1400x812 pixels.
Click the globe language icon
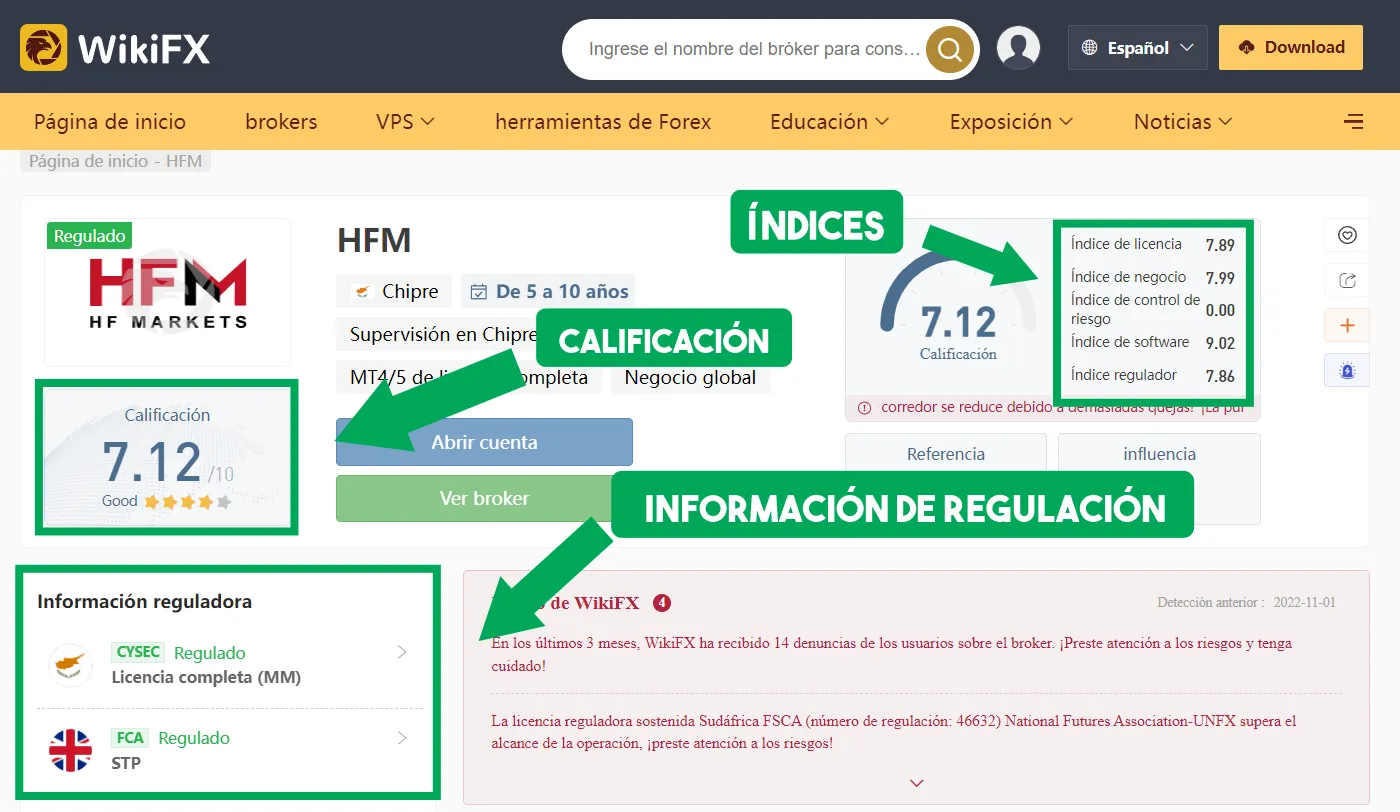[1090, 47]
